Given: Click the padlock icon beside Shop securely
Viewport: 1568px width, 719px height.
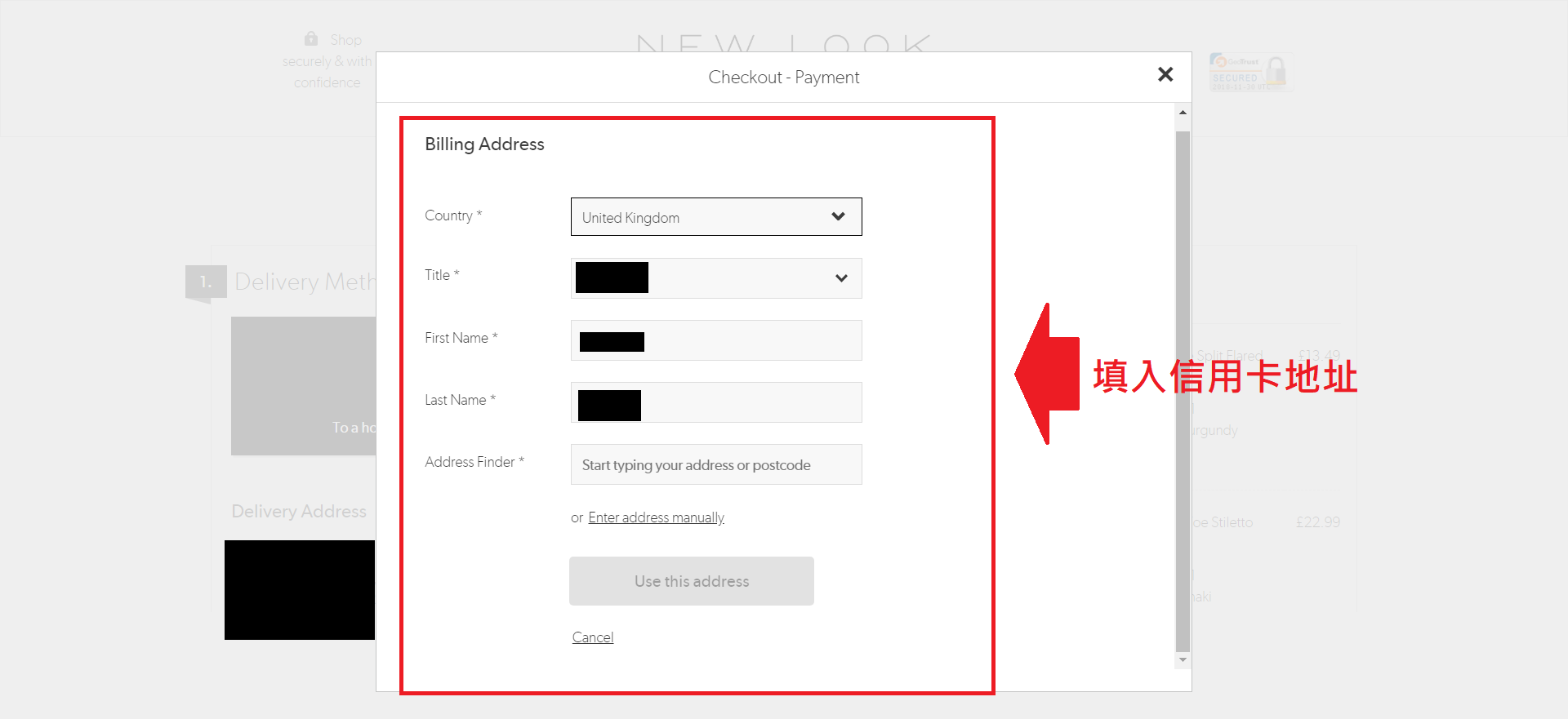Looking at the screenshot, I should (x=311, y=38).
